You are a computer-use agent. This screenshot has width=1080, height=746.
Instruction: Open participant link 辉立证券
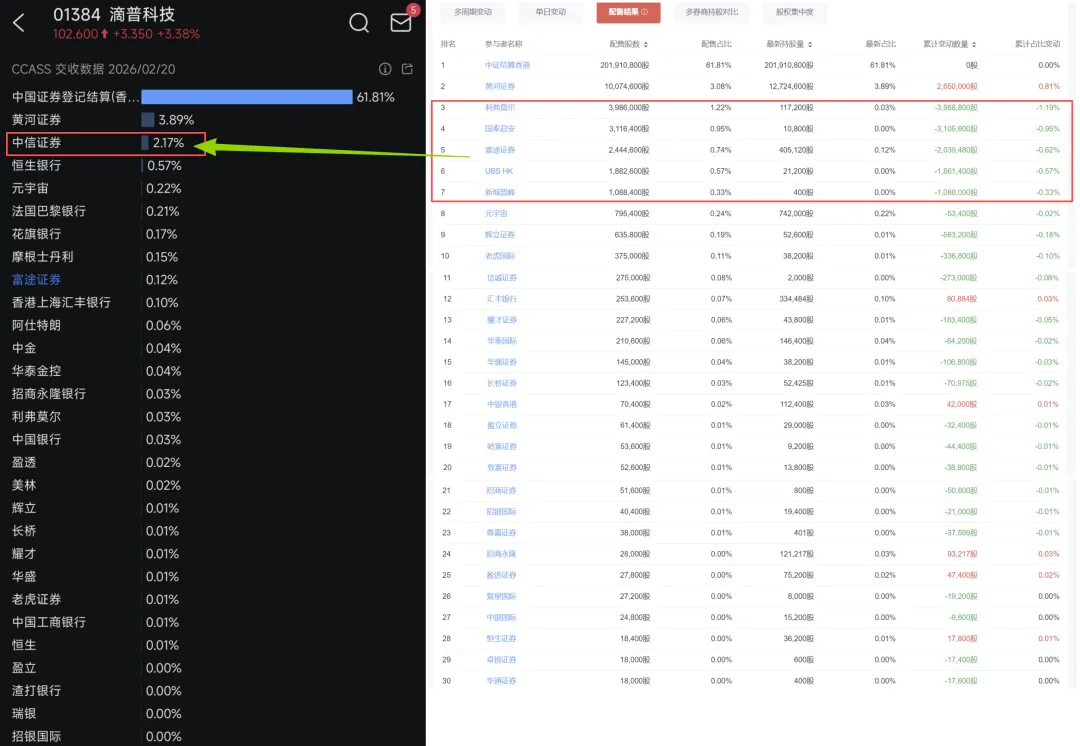point(499,235)
